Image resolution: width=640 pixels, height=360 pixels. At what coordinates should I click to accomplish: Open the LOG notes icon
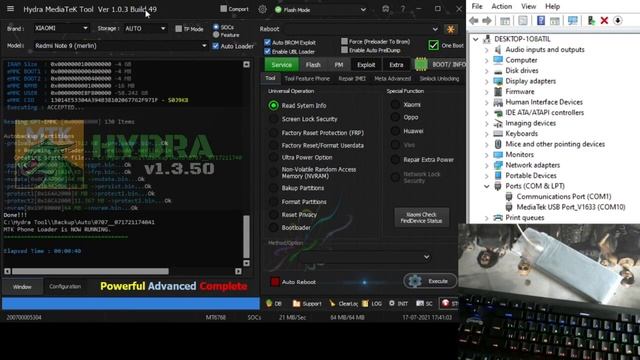pos(371,303)
